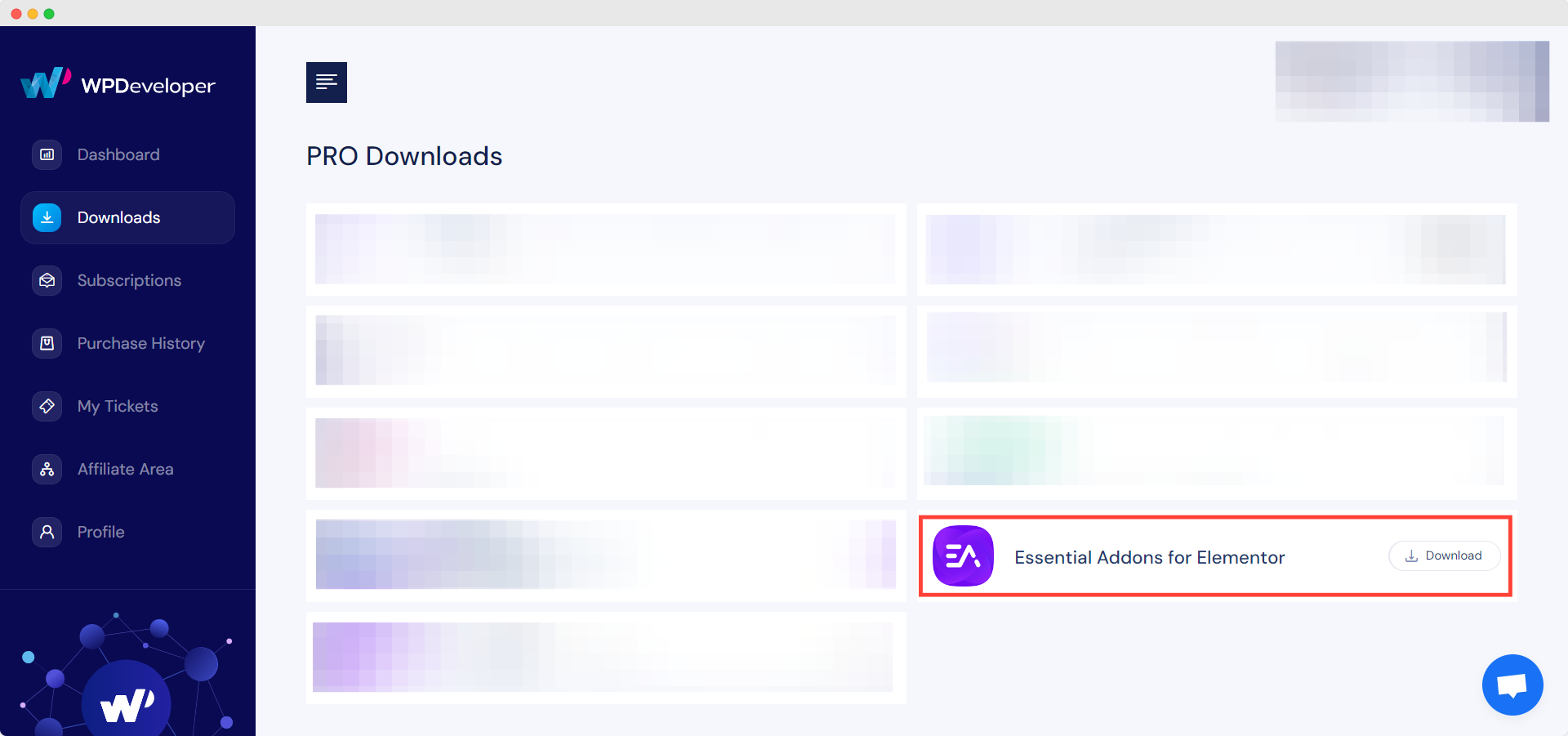Click Essential Addons for Elementor title
This screenshot has width=1568, height=736.
(x=1149, y=557)
